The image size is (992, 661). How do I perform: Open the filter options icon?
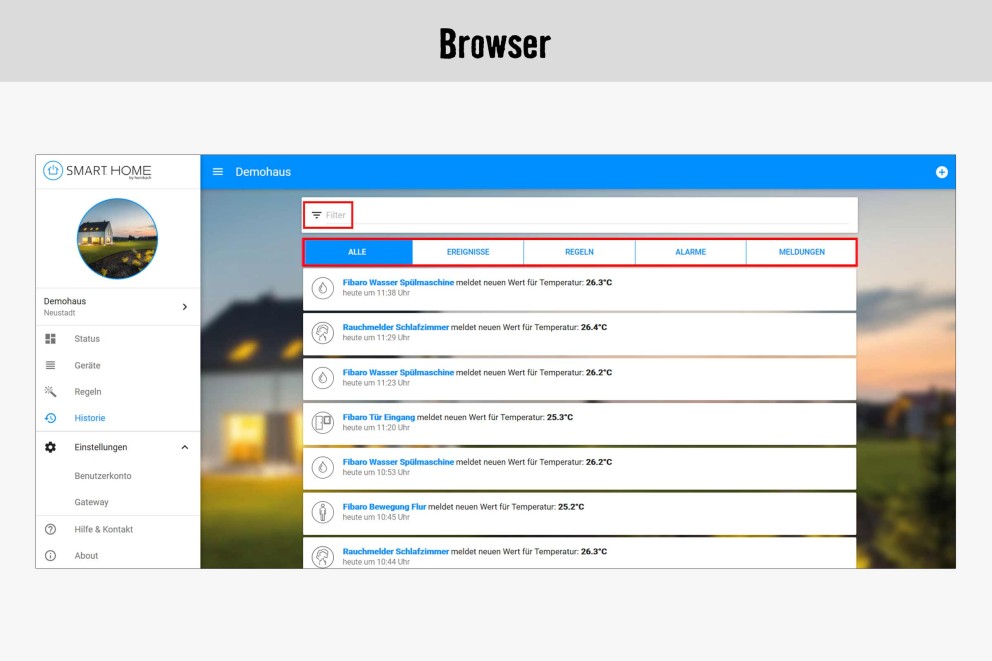tap(316, 215)
